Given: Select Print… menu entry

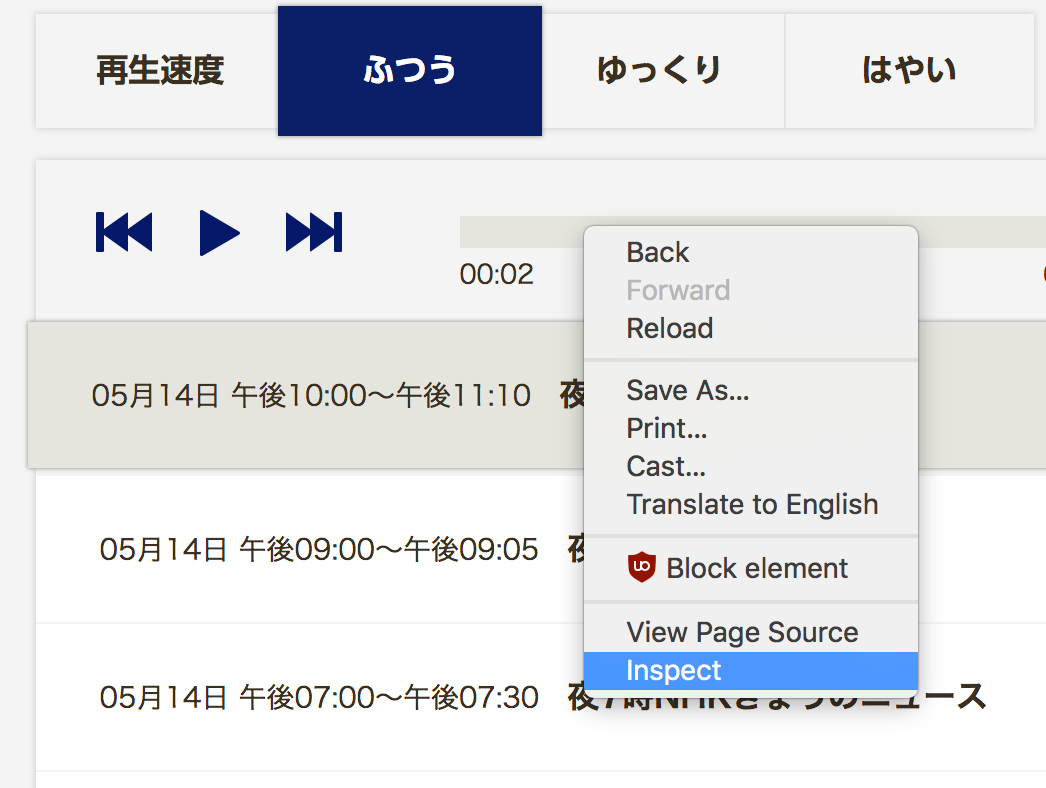Looking at the screenshot, I should [x=750, y=428].
